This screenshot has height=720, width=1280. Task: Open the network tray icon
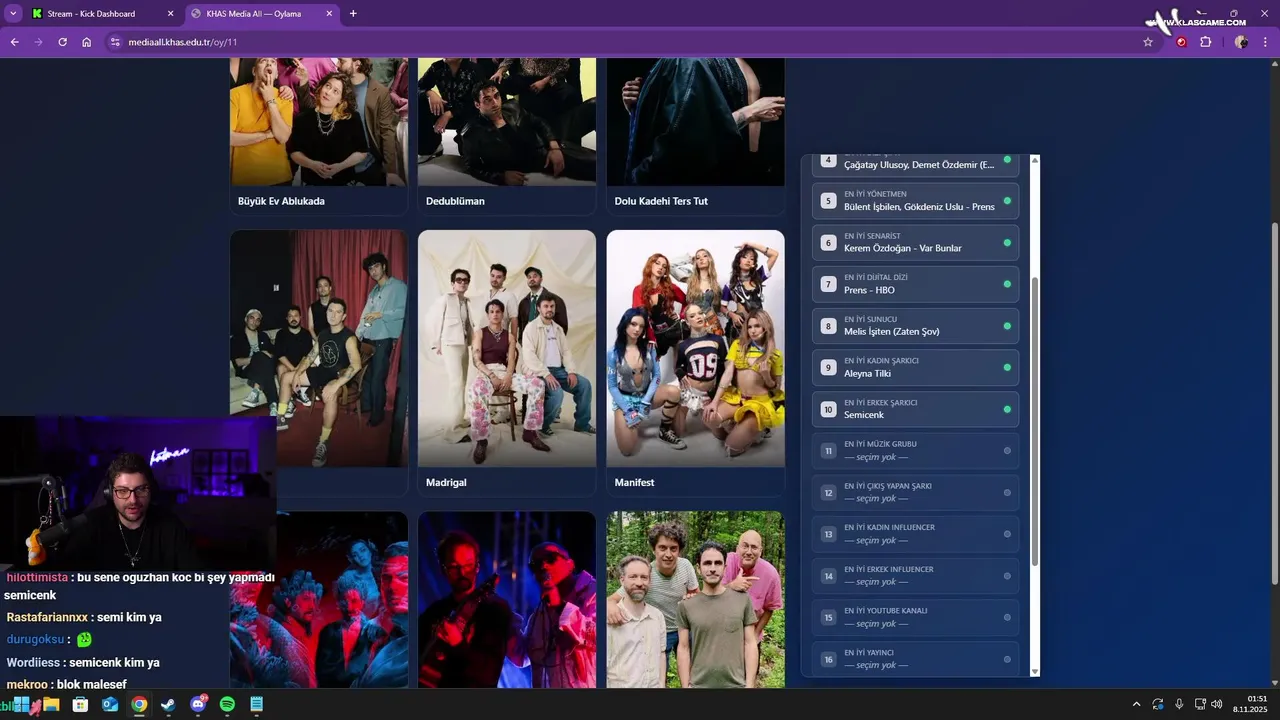point(1200,705)
